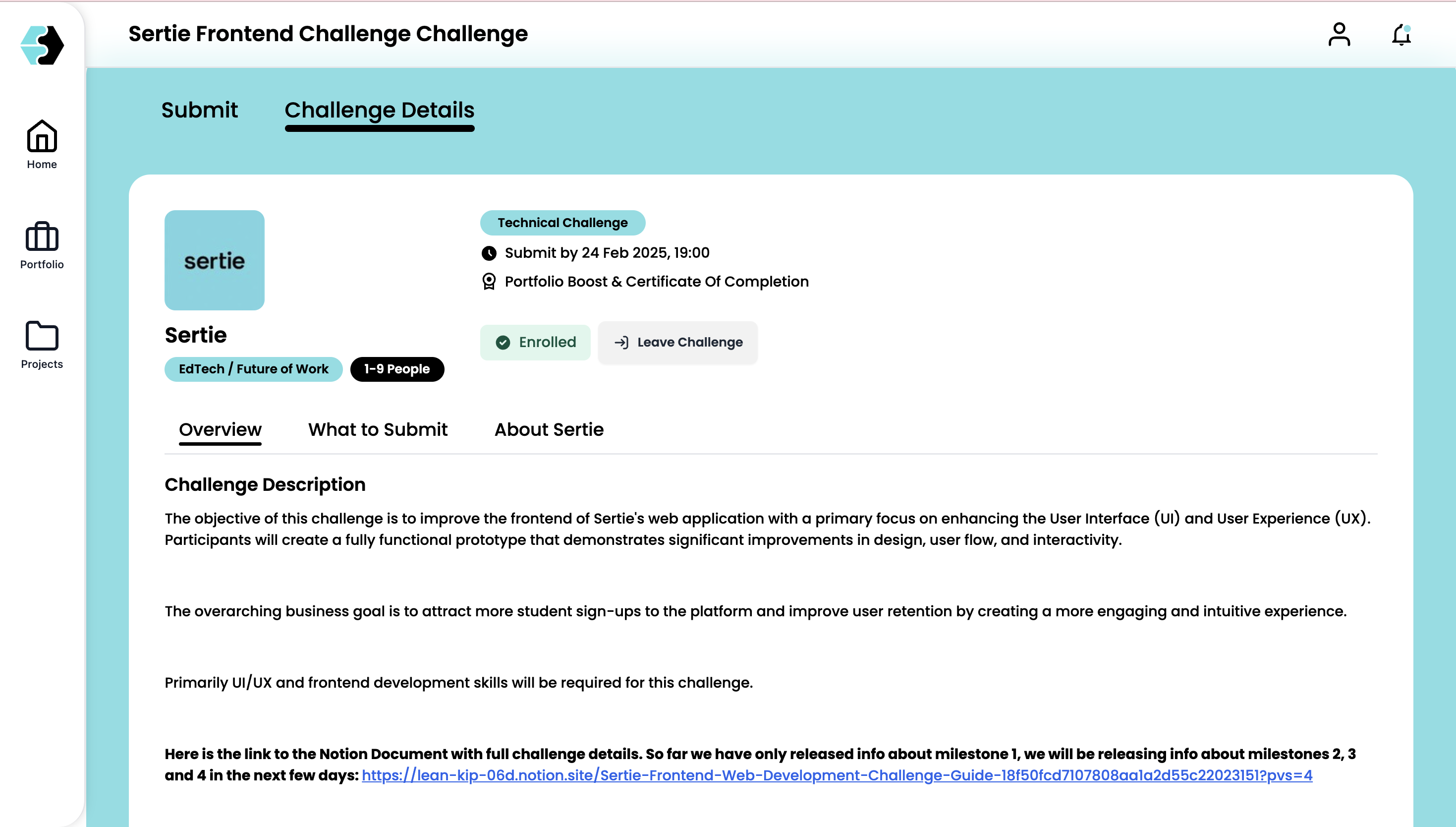Viewport: 1456px width, 827px height.
Task: Click the green Enrolled checkmark icon
Action: click(503, 343)
